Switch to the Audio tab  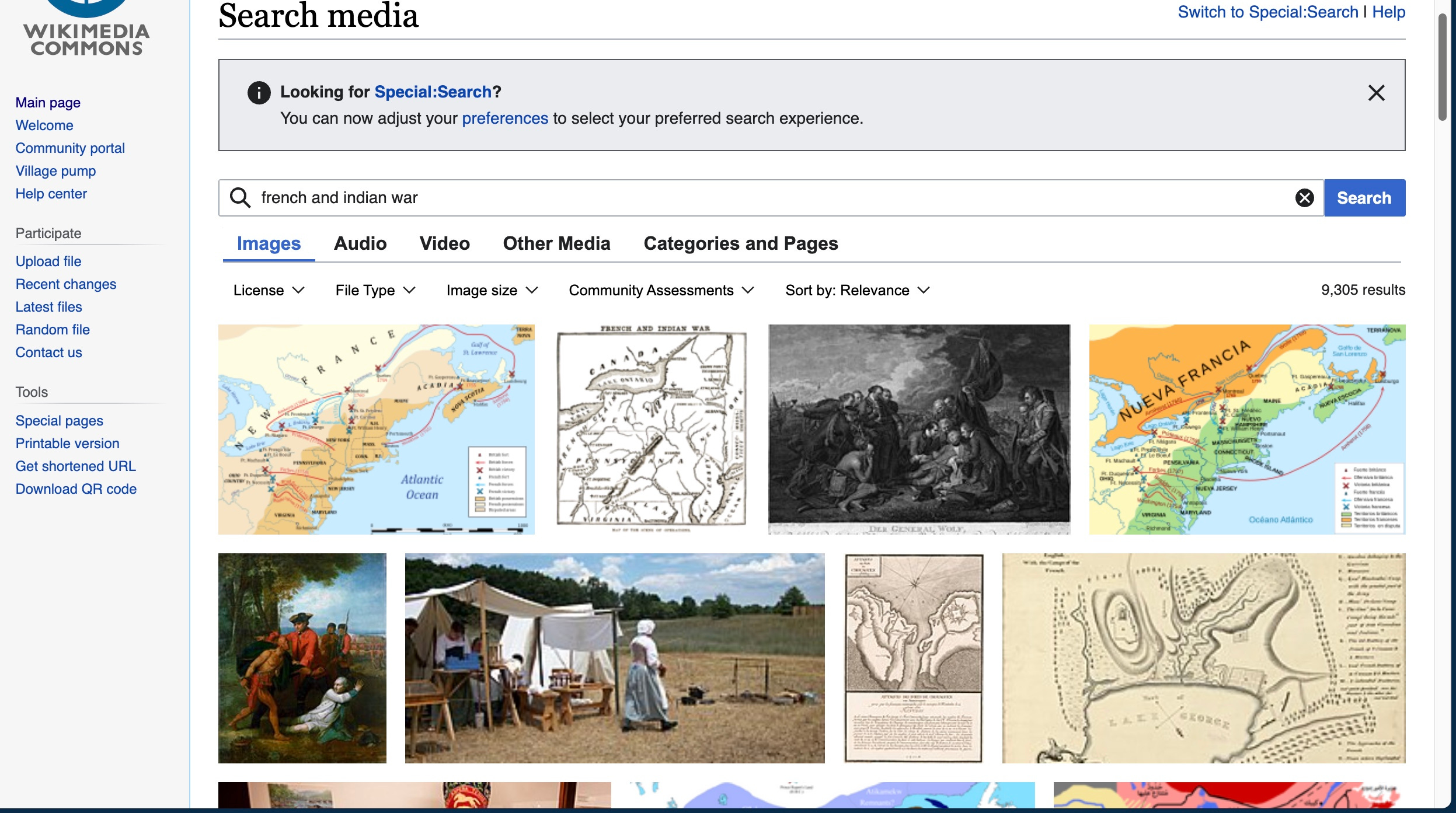[360, 243]
